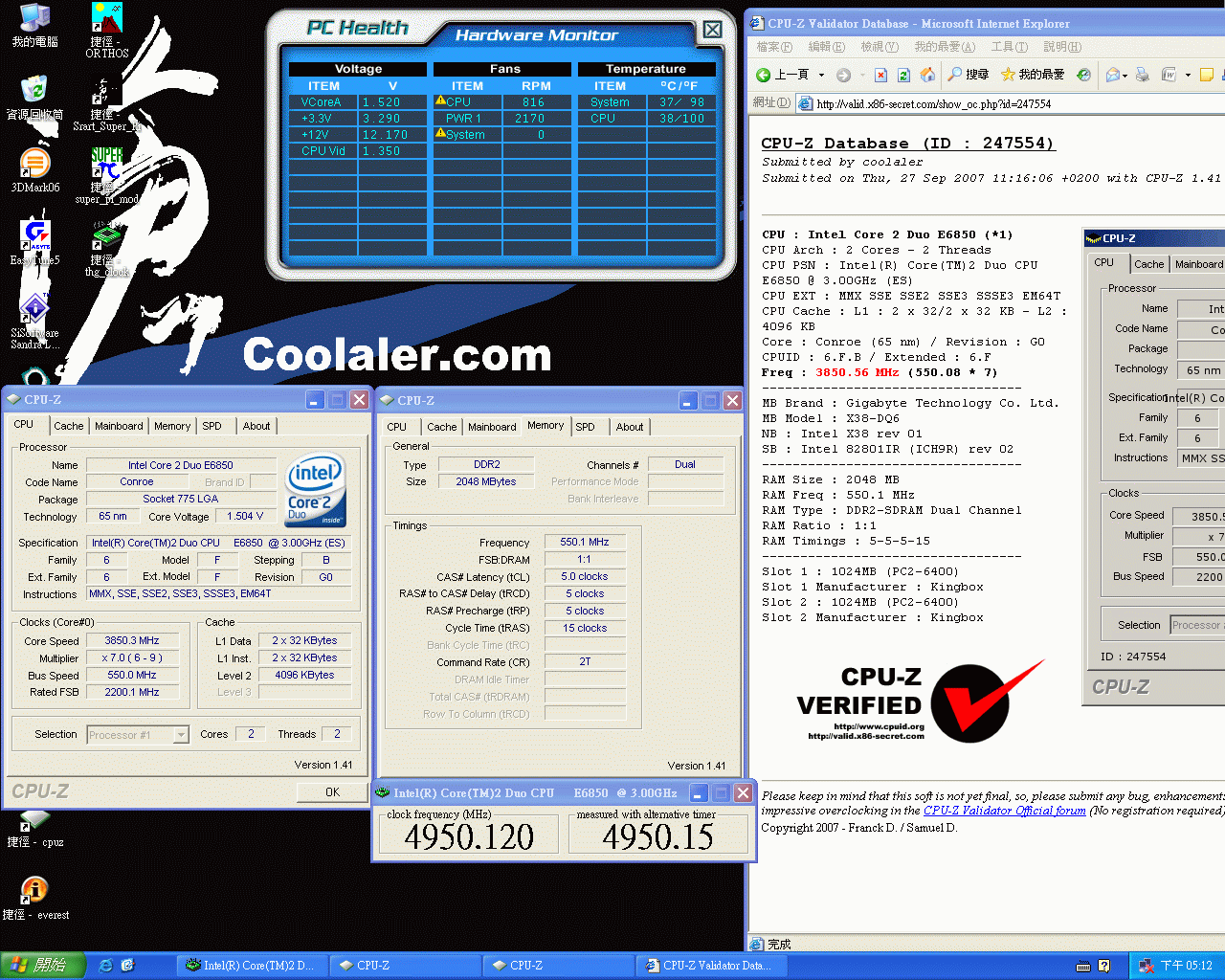Click the Refresh icon in Internet Explorer toolbar
Viewport: 1225px width, 980px height.
(902, 75)
